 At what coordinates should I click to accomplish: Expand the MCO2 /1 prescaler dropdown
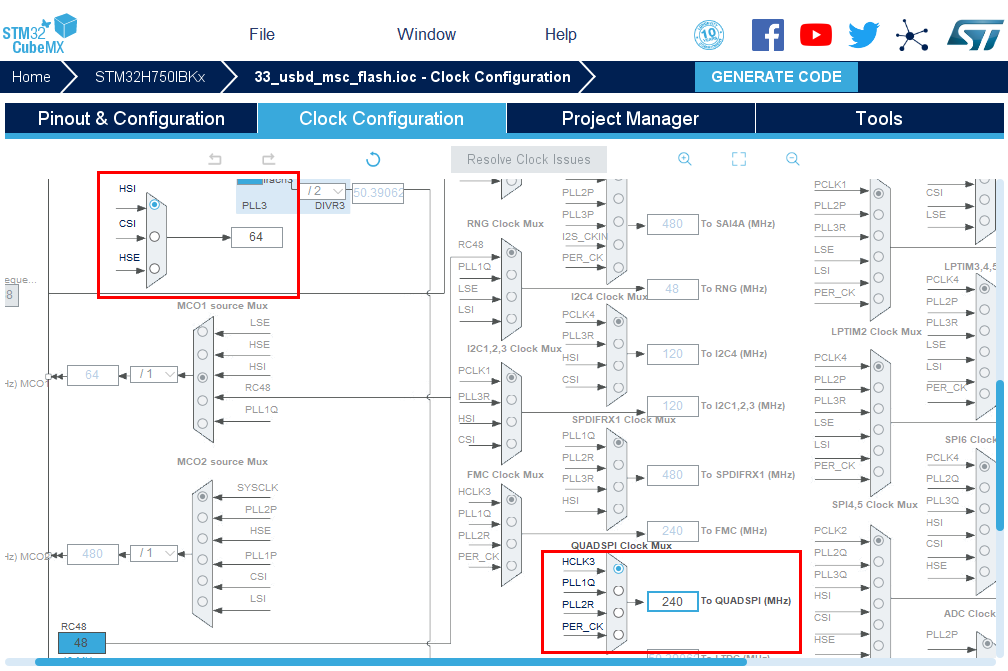pos(155,553)
